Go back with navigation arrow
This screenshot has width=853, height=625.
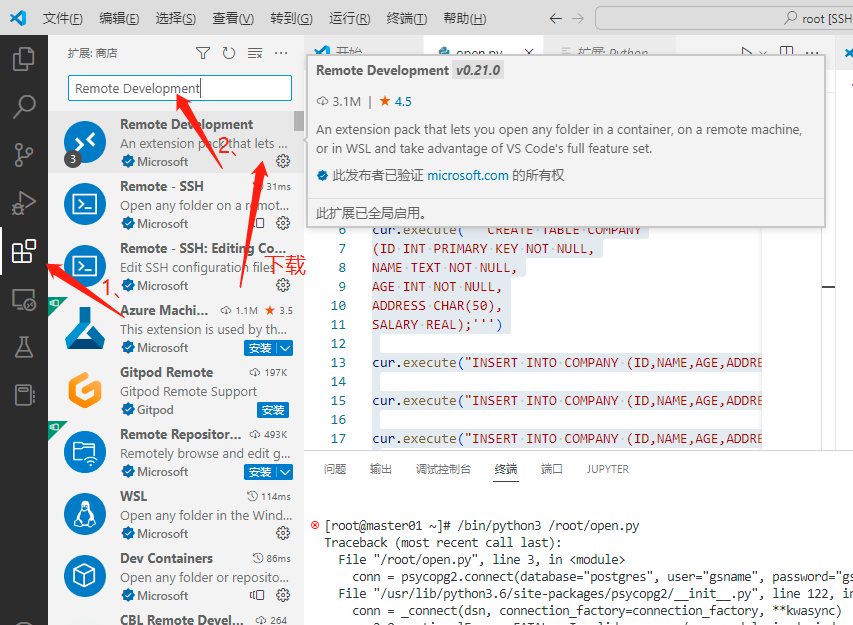[x=555, y=18]
